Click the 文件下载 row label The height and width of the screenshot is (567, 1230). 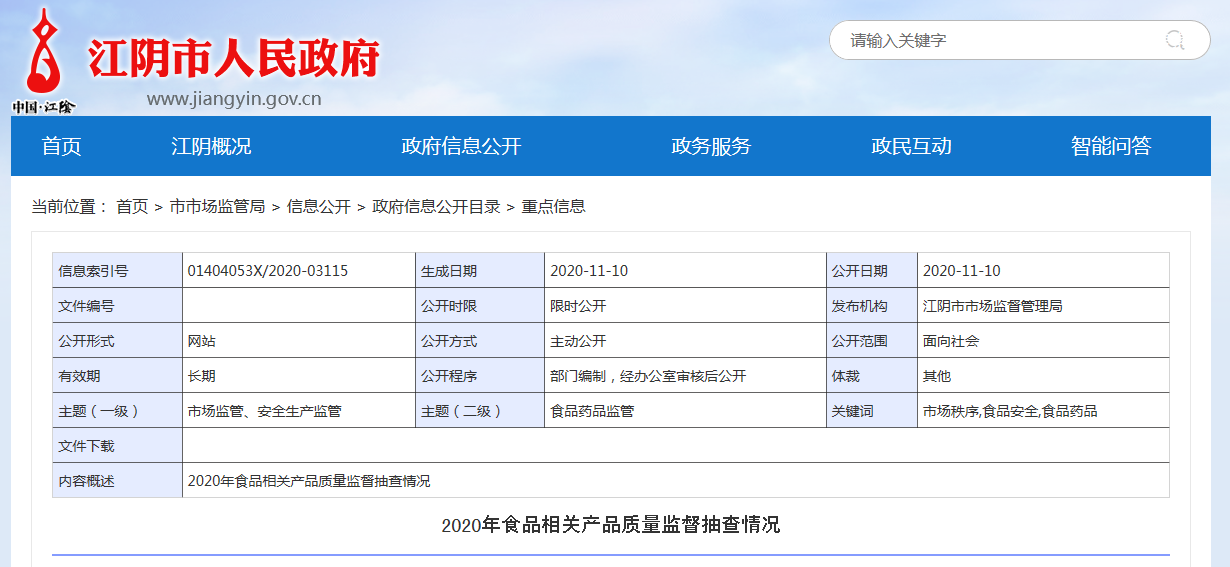tap(87, 446)
